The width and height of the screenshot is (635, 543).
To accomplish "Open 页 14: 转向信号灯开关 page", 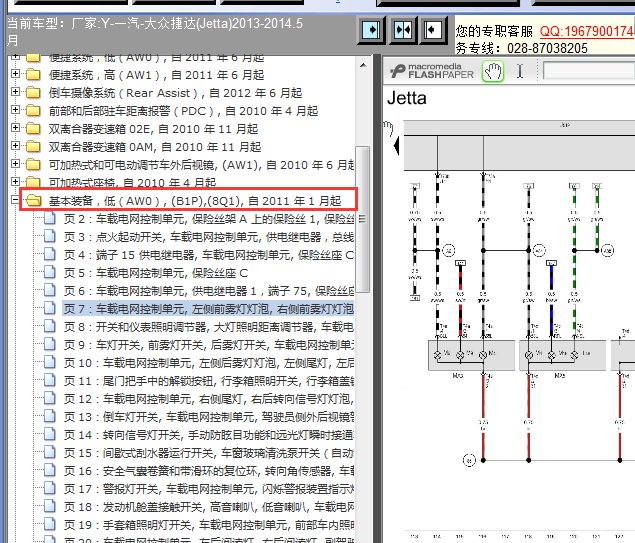I will 209,435.
